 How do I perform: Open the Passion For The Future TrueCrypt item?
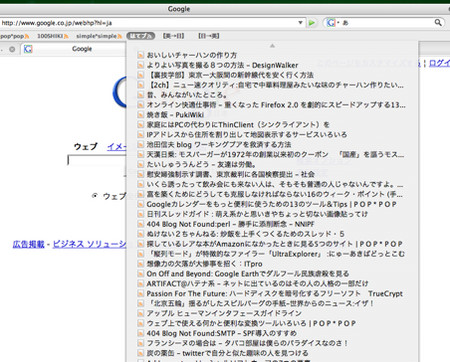[272, 294]
